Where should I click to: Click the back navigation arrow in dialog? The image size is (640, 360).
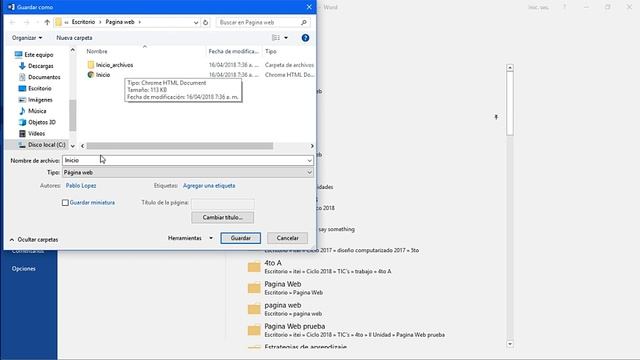(12, 22)
